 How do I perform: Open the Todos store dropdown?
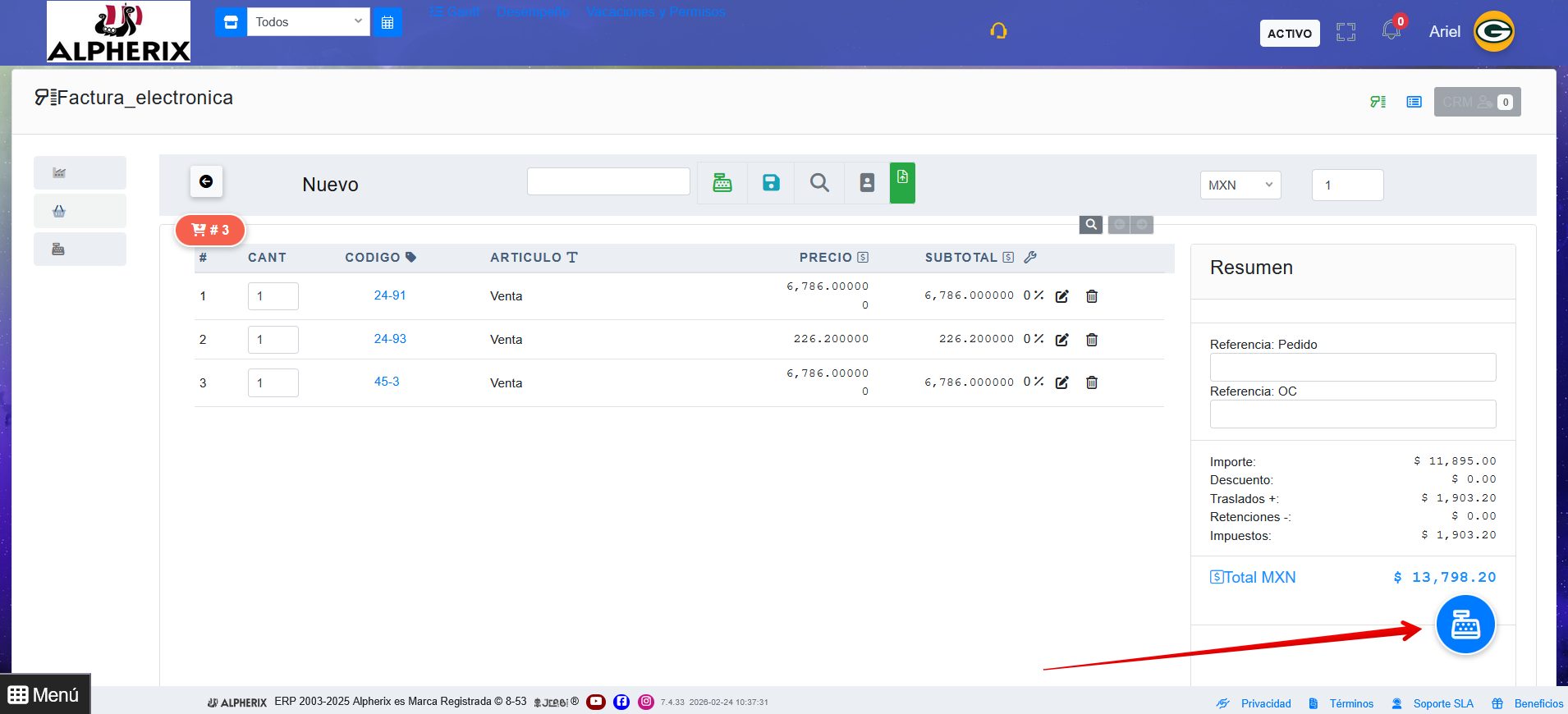click(x=308, y=22)
